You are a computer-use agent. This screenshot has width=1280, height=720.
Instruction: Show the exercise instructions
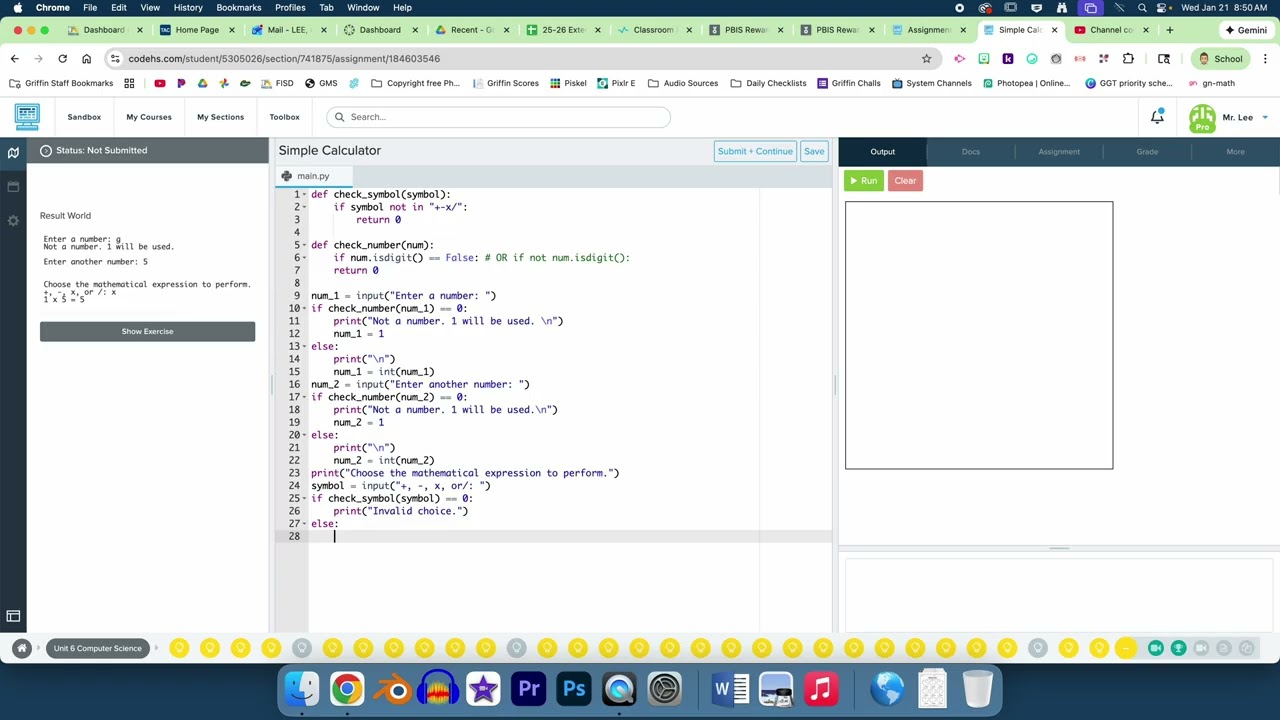(x=147, y=331)
